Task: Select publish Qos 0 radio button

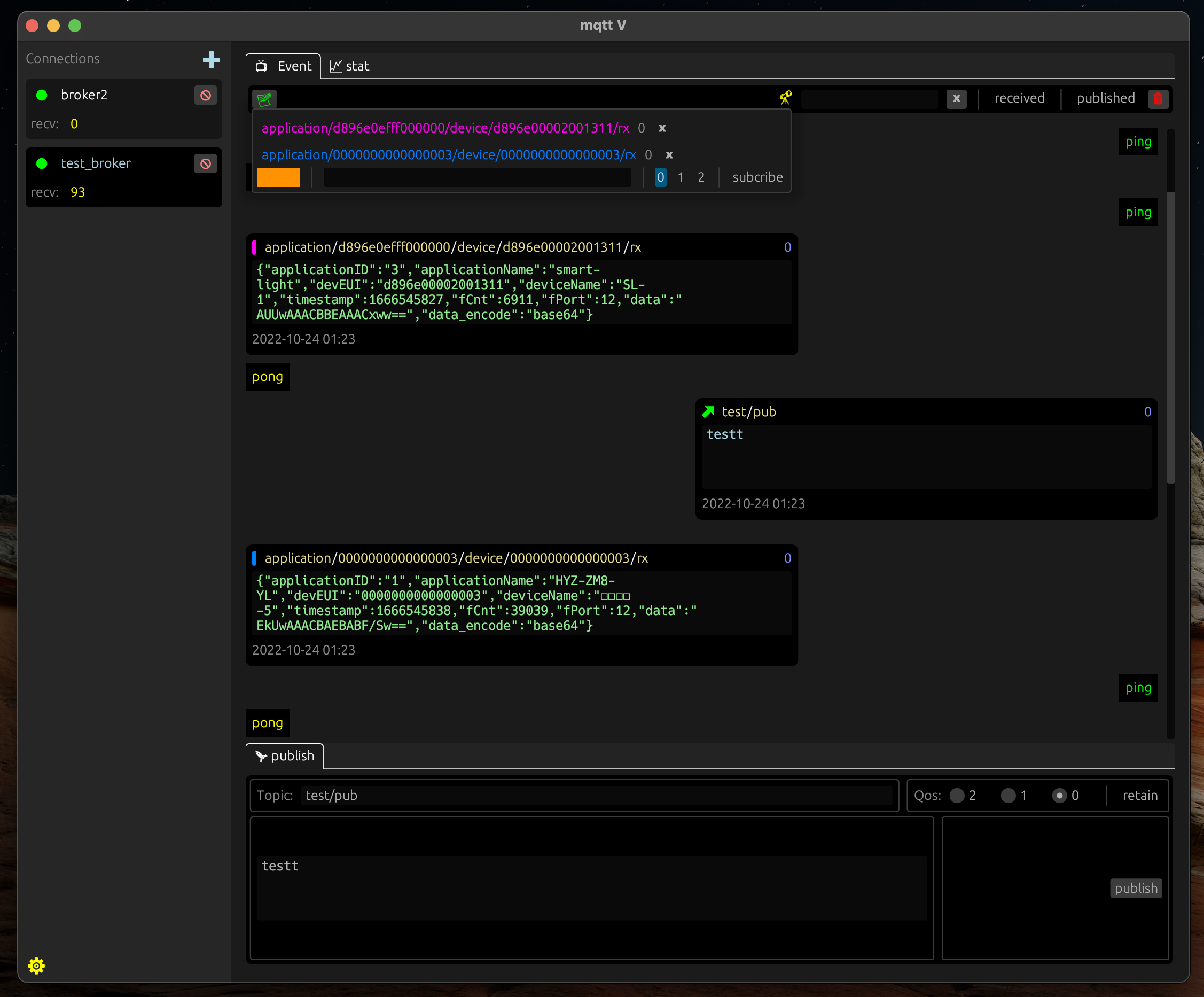Action: [x=1060, y=795]
